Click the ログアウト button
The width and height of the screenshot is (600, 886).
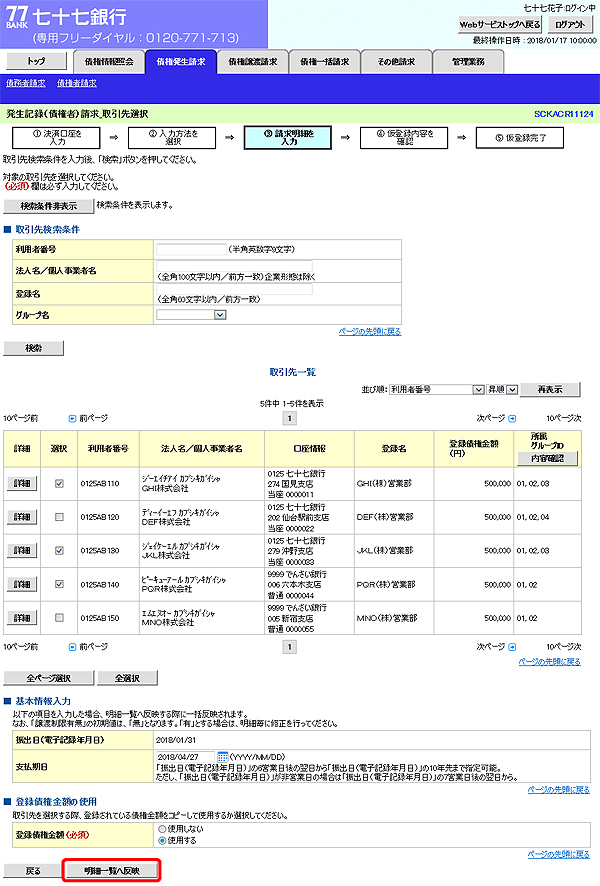tap(570, 24)
